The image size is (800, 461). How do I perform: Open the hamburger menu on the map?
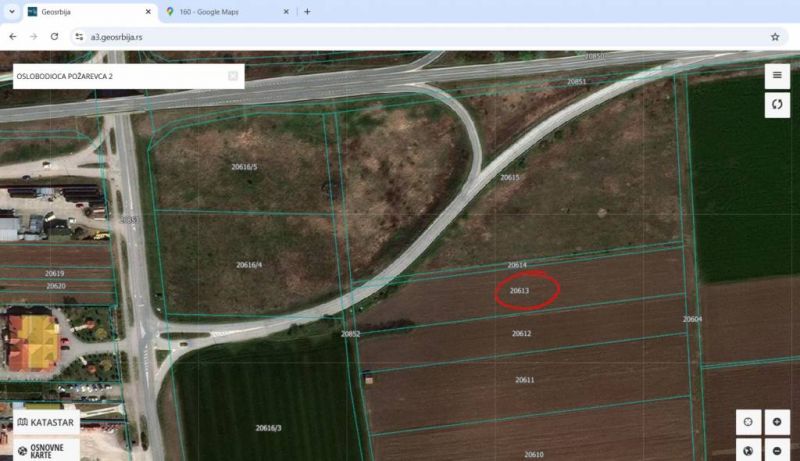click(777, 75)
